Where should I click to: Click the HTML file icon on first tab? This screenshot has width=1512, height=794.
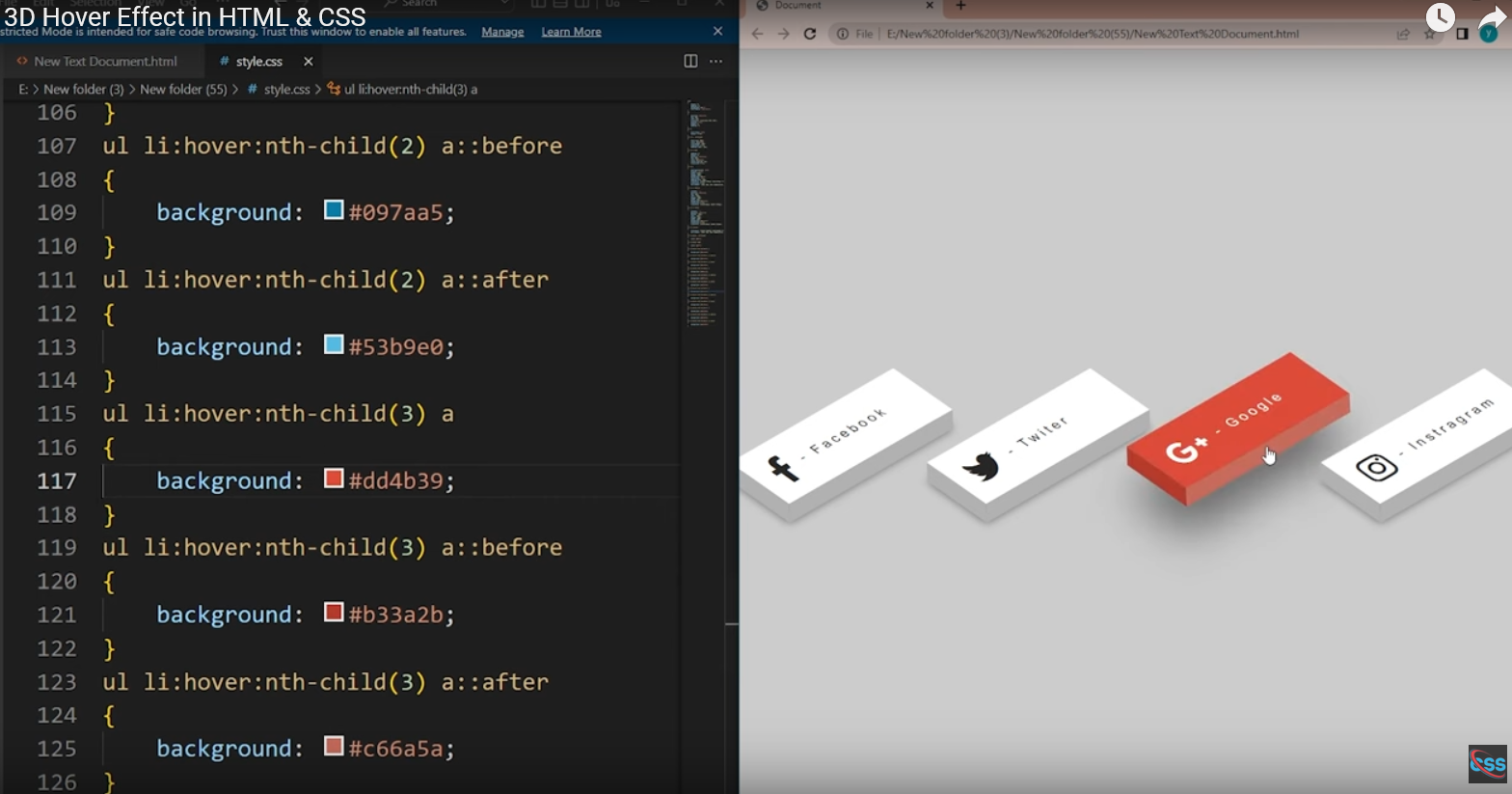tap(22, 61)
